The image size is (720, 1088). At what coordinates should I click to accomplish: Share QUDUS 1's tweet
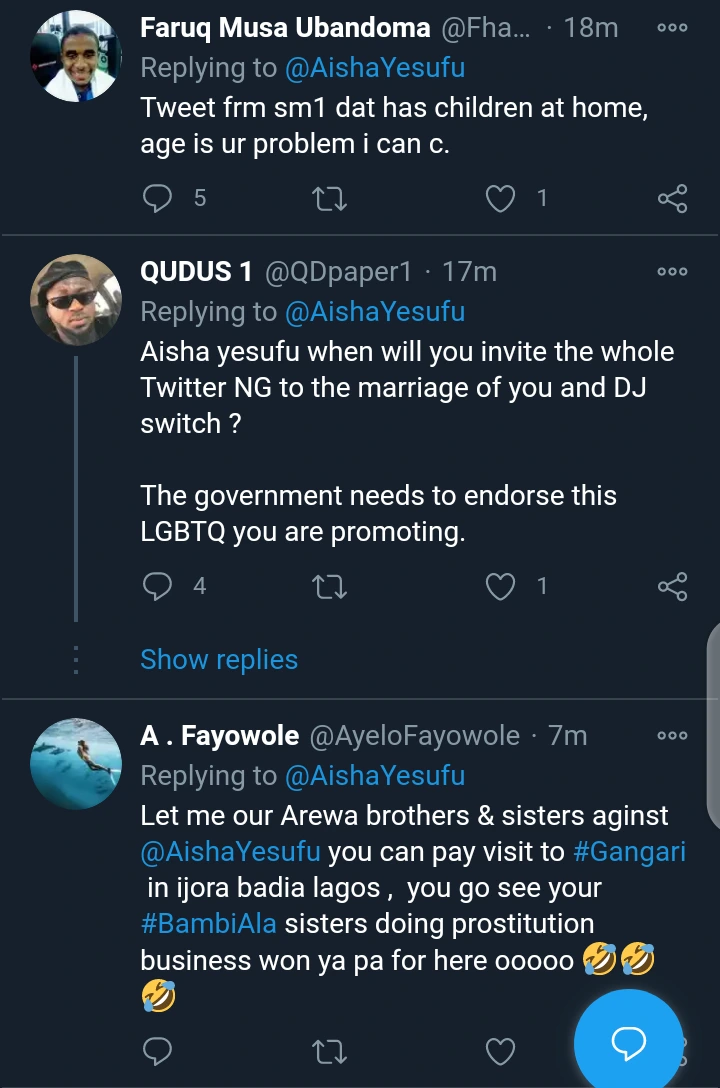(672, 586)
